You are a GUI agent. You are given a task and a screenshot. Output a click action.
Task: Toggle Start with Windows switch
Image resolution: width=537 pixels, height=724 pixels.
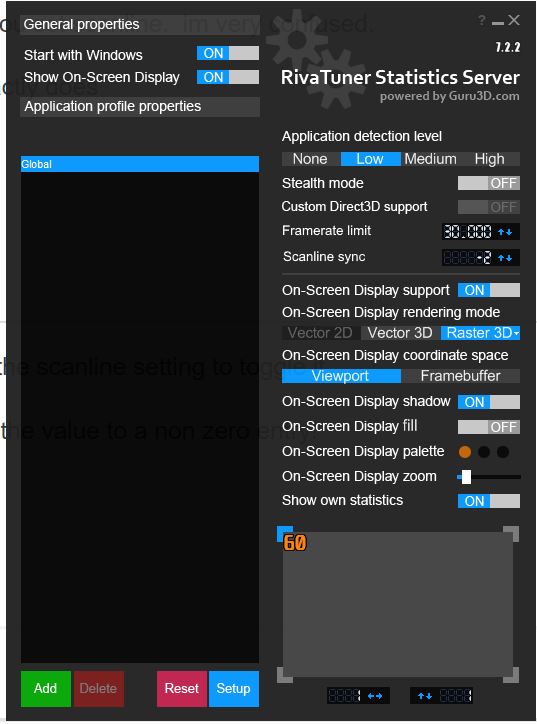pyautogui.click(x=228, y=53)
